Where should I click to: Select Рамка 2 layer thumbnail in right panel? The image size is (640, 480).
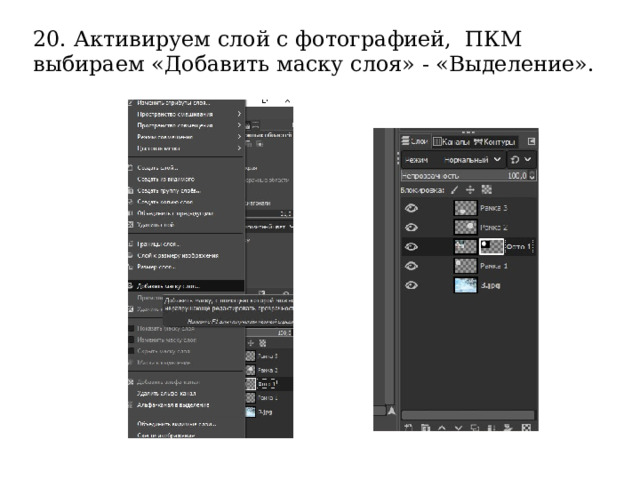click(465, 227)
